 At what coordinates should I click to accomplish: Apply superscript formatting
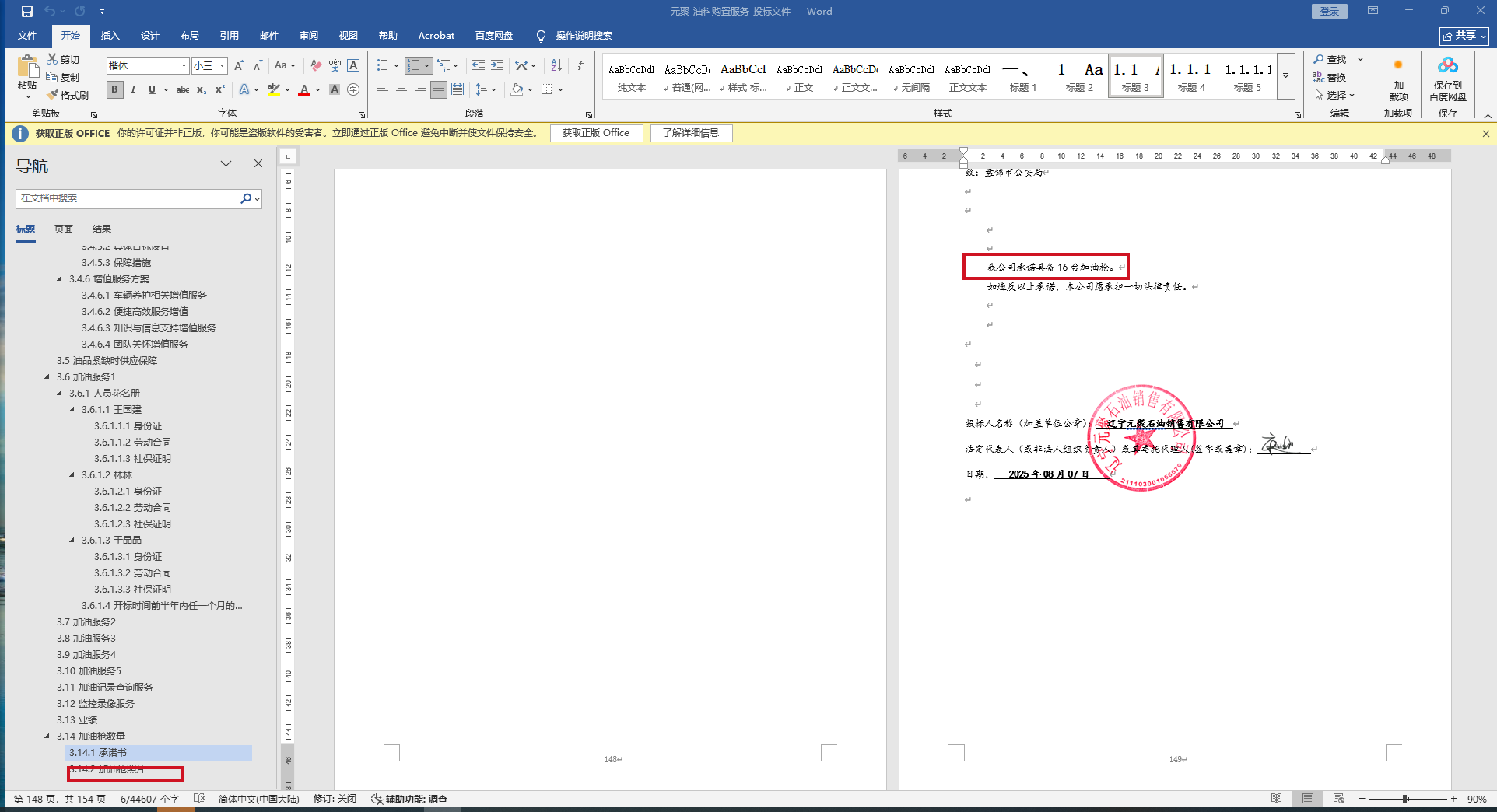pyautogui.click(x=220, y=89)
